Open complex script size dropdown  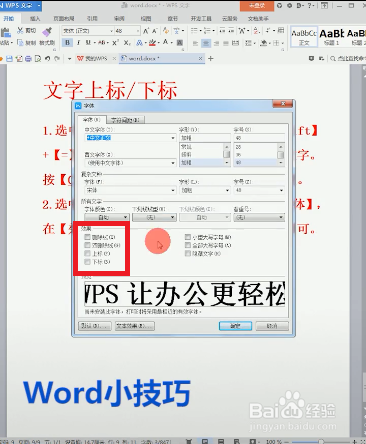click(x=282, y=190)
